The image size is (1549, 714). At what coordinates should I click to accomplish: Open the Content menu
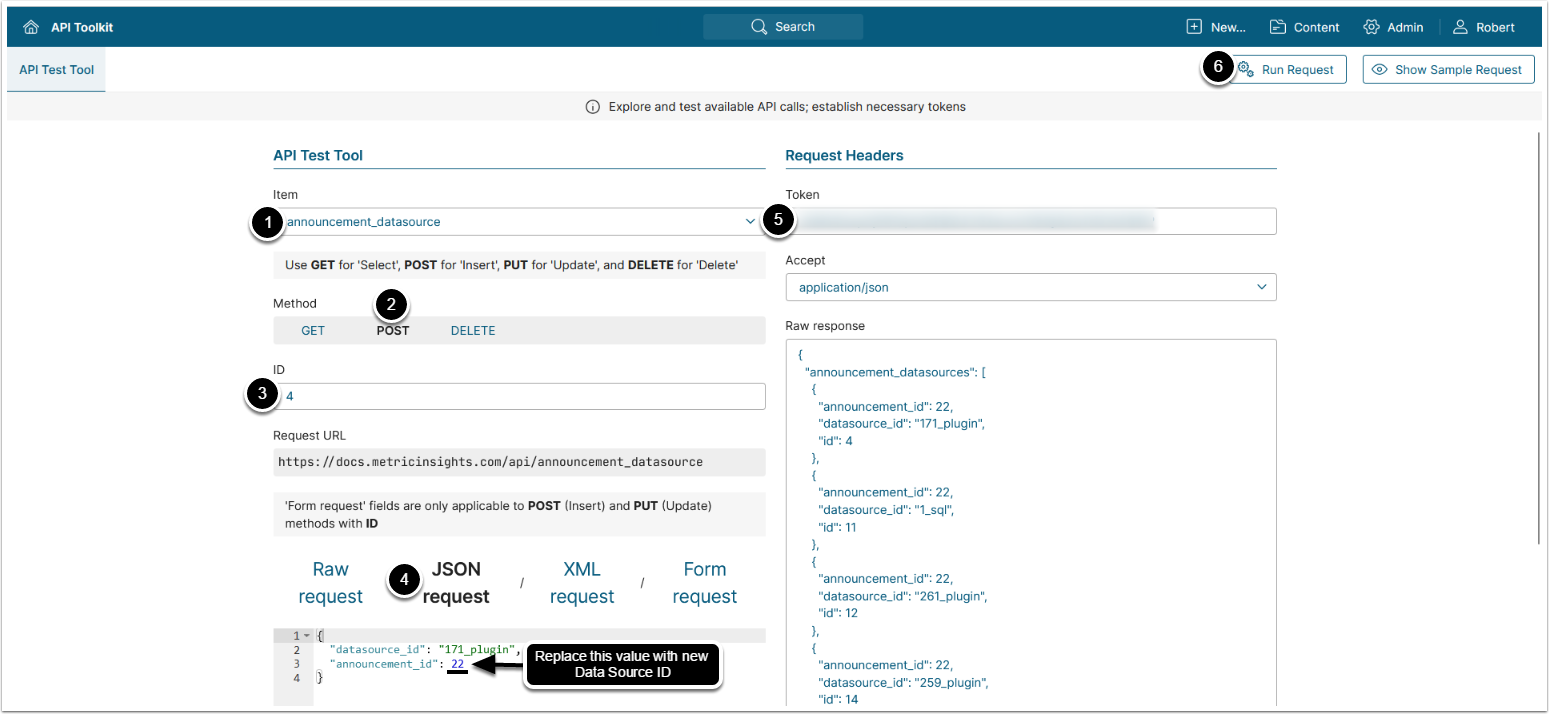click(1305, 27)
